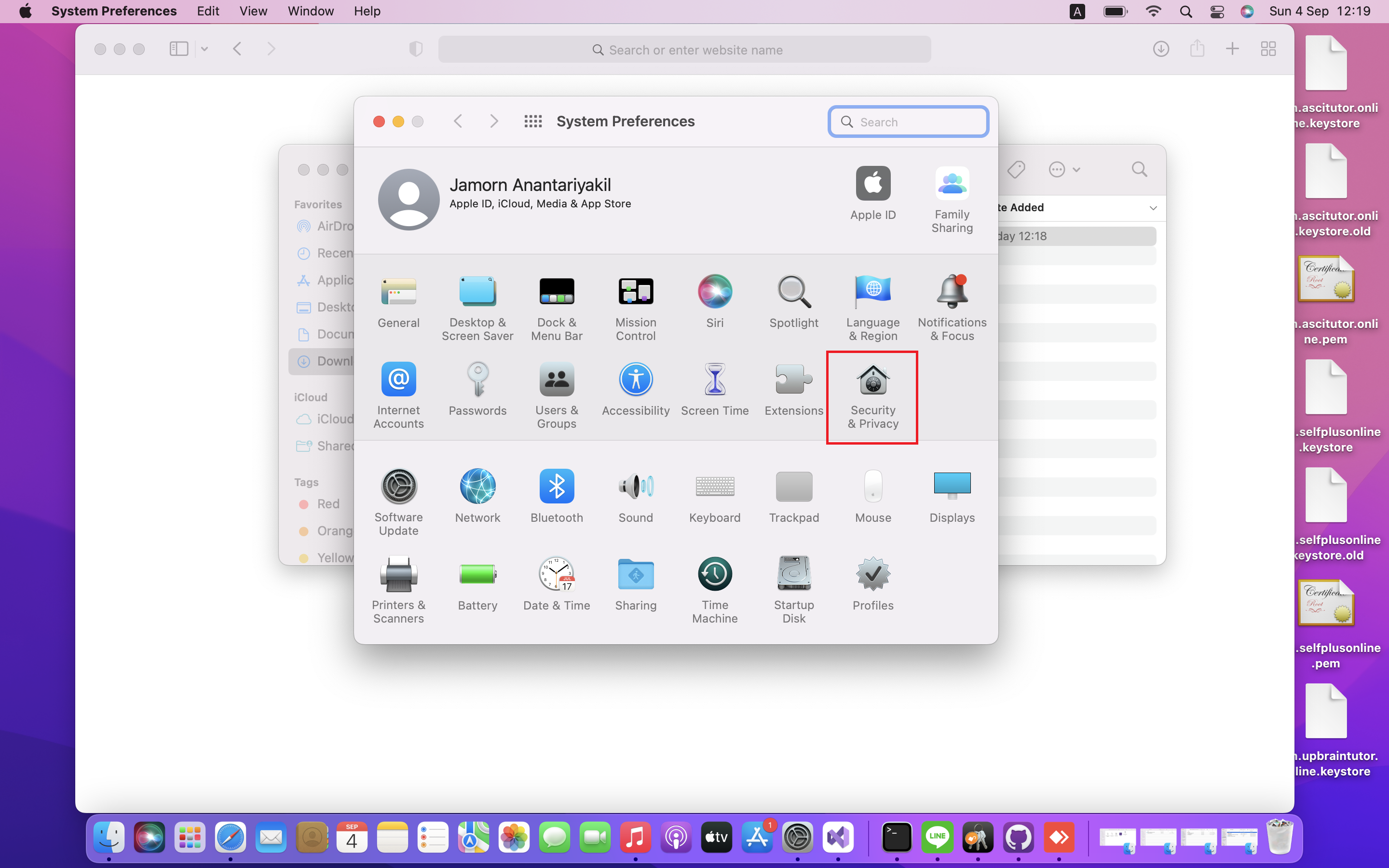Open Time Machine preferences
The image size is (1389, 868).
(x=715, y=591)
